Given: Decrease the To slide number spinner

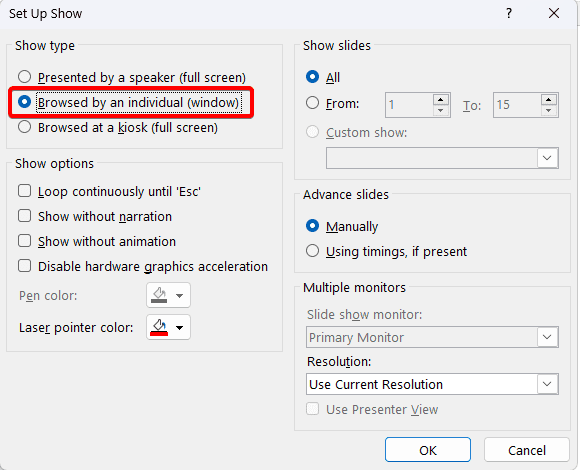Looking at the screenshot, I should point(549,110).
